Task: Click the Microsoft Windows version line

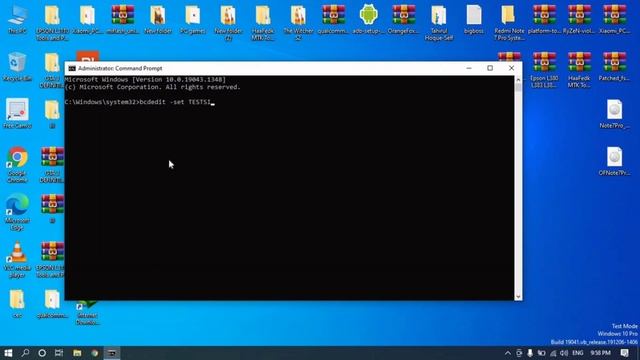Action: pyautogui.click(x=145, y=80)
